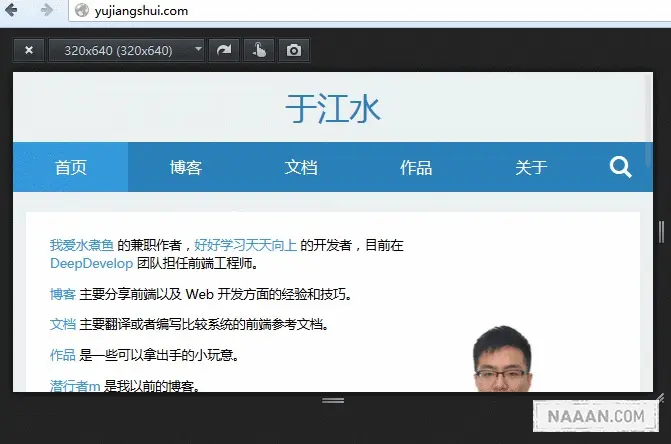Image resolution: width=671 pixels, height=444 pixels.
Task: Open the 好好学习天天向上 link
Action: point(245,245)
